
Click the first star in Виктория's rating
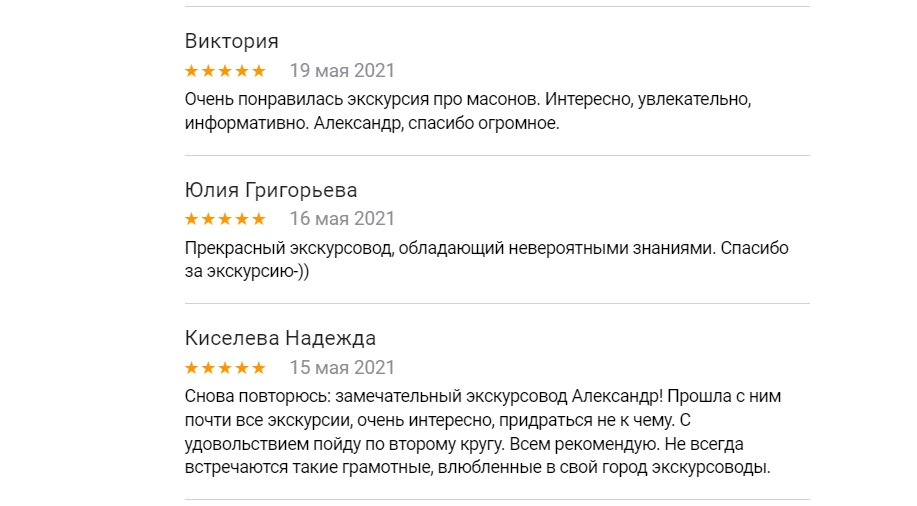(x=193, y=71)
